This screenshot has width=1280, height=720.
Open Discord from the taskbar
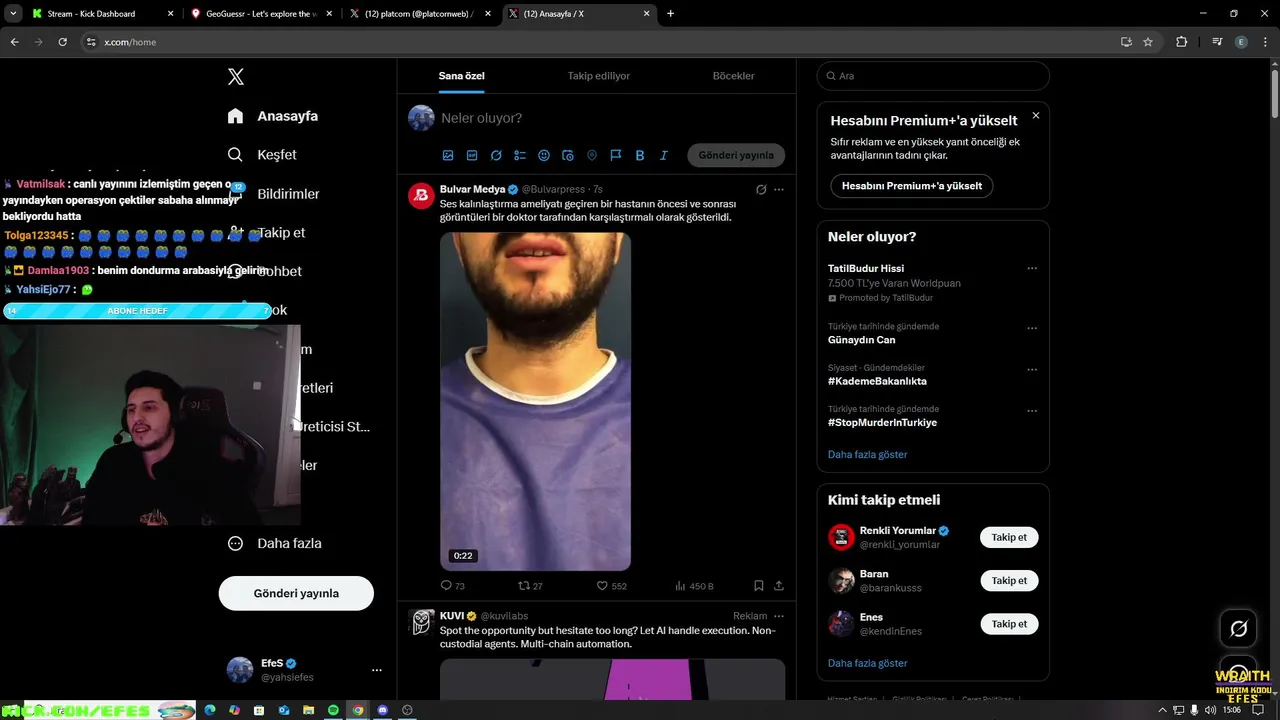point(382,710)
